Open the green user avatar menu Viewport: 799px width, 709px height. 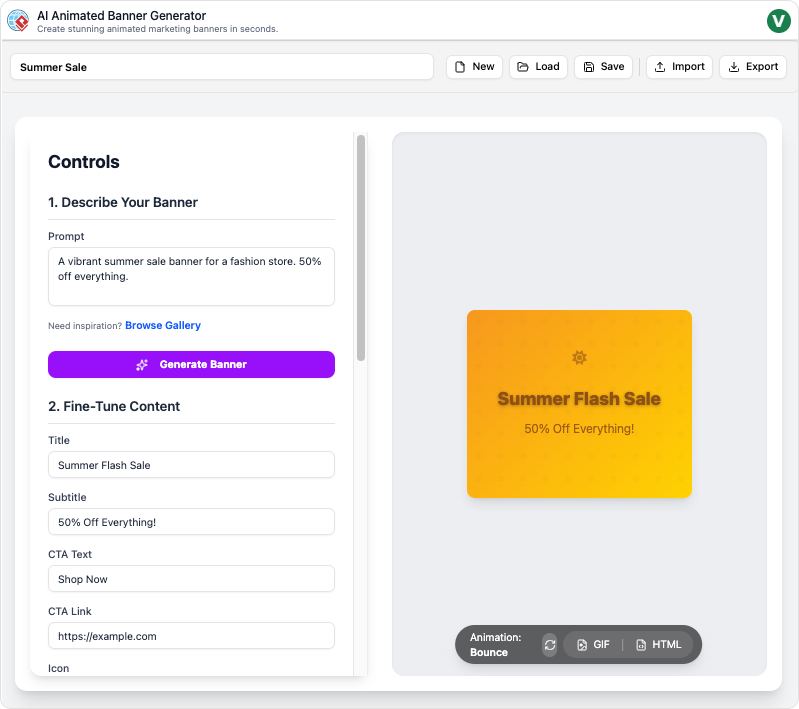pos(778,20)
